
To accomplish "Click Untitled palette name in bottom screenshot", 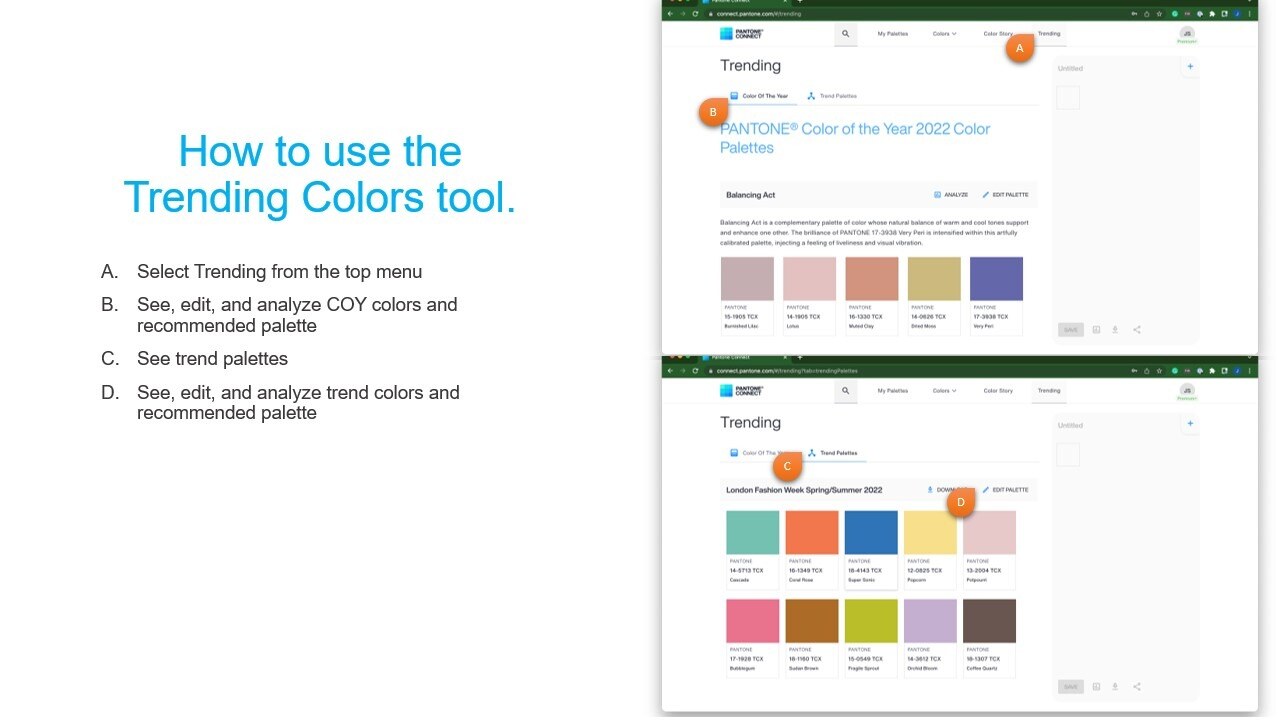I will [x=1070, y=425].
